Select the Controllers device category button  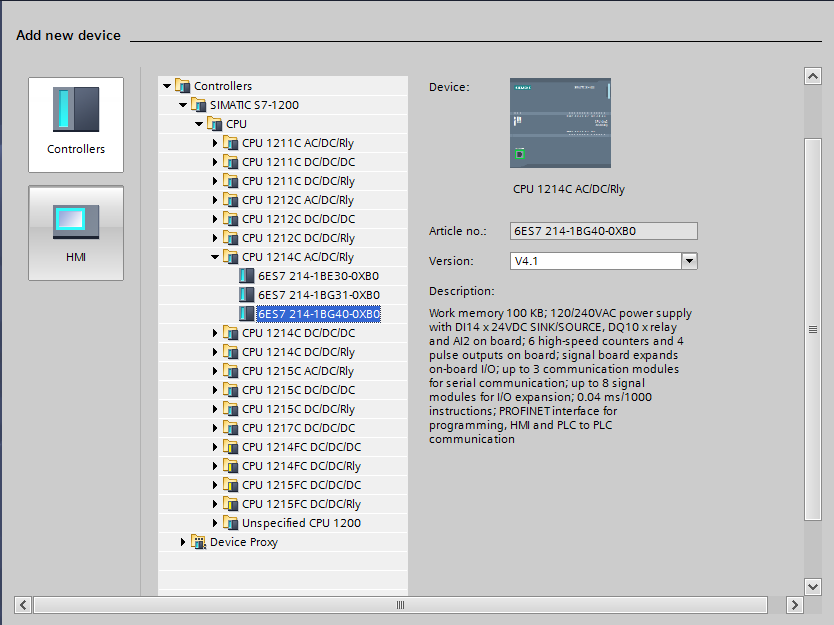coord(76,125)
